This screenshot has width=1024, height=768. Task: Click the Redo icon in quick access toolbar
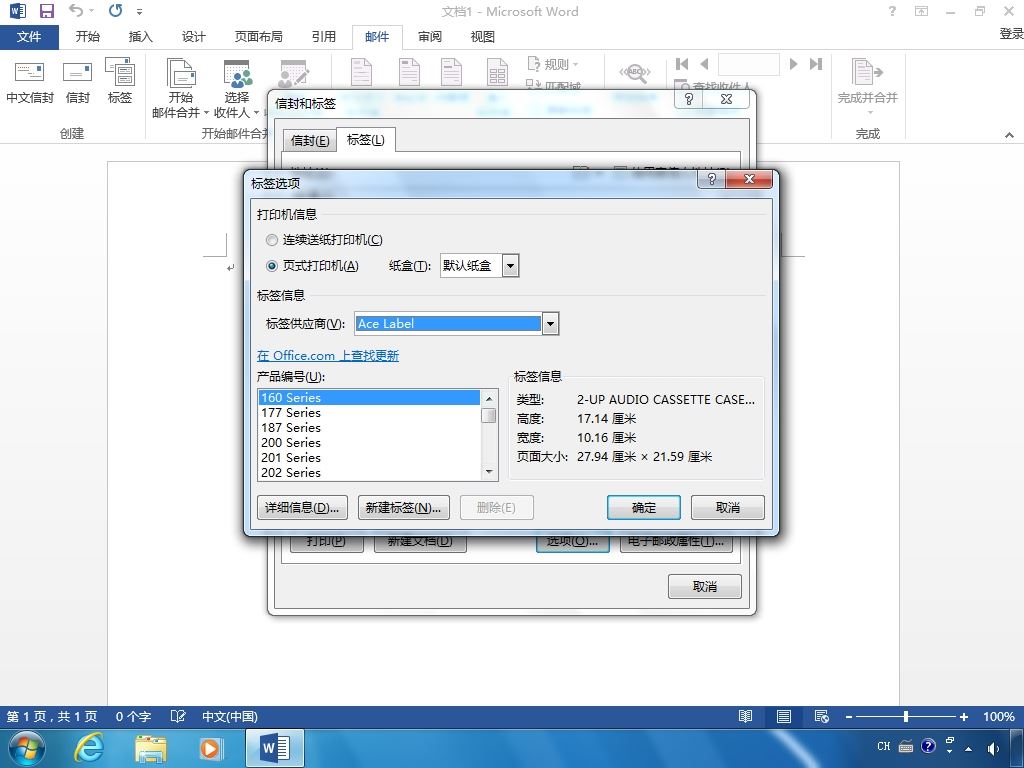[116, 10]
